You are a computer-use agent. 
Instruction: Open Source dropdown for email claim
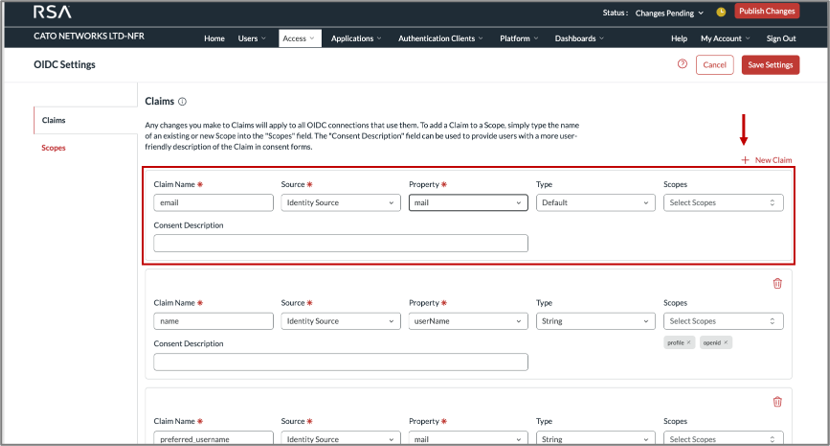coord(340,203)
